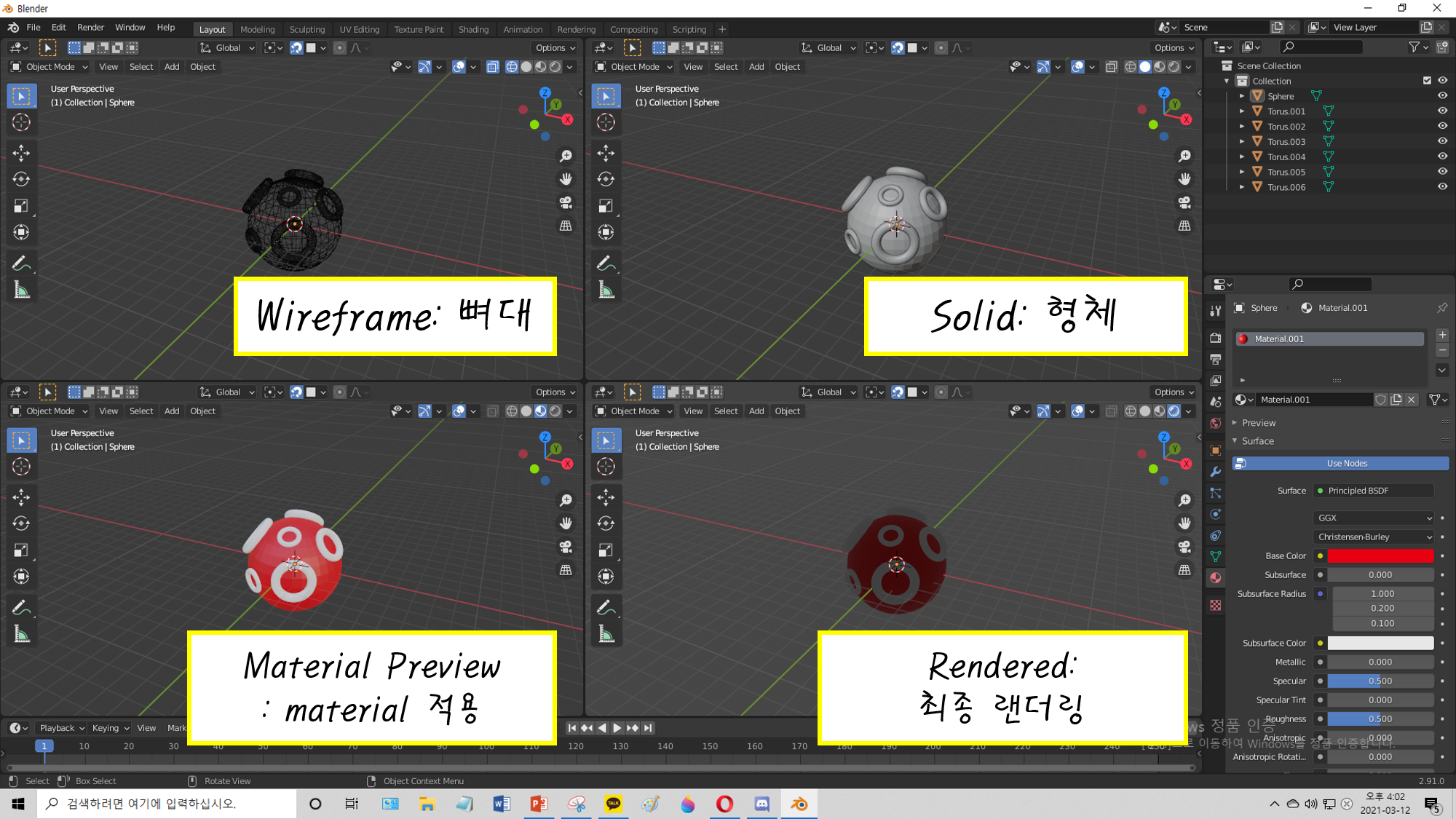The width and height of the screenshot is (1456, 819).
Task: Click the red Base Color swatch
Action: point(1380,556)
